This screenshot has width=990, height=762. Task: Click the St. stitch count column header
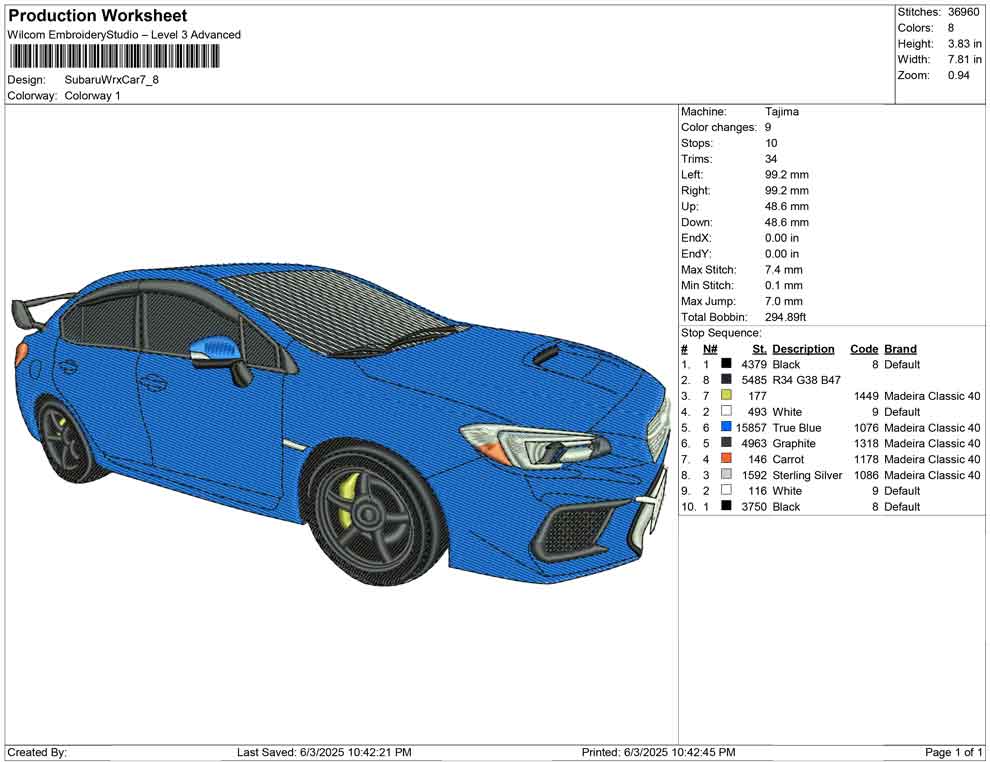(x=759, y=349)
